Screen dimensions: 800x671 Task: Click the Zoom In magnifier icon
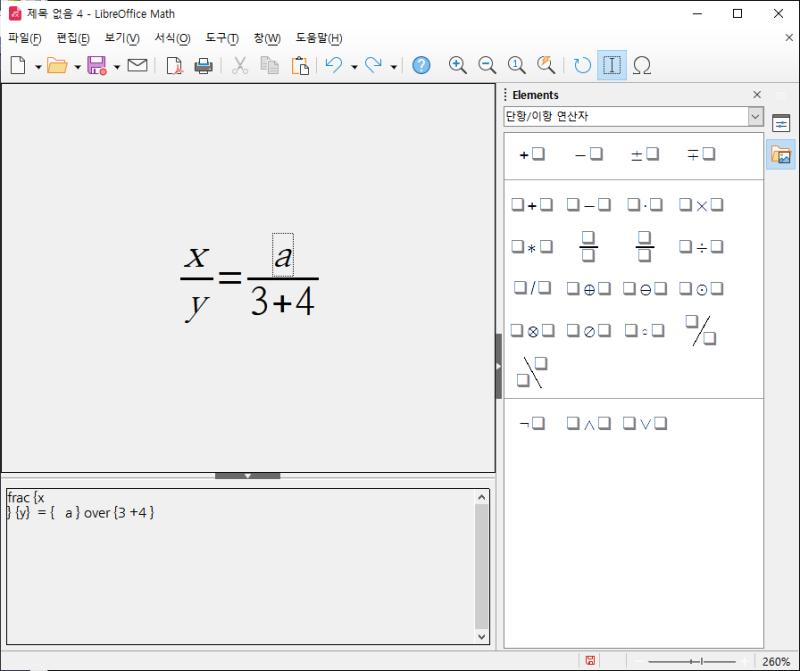[x=458, y=65]
